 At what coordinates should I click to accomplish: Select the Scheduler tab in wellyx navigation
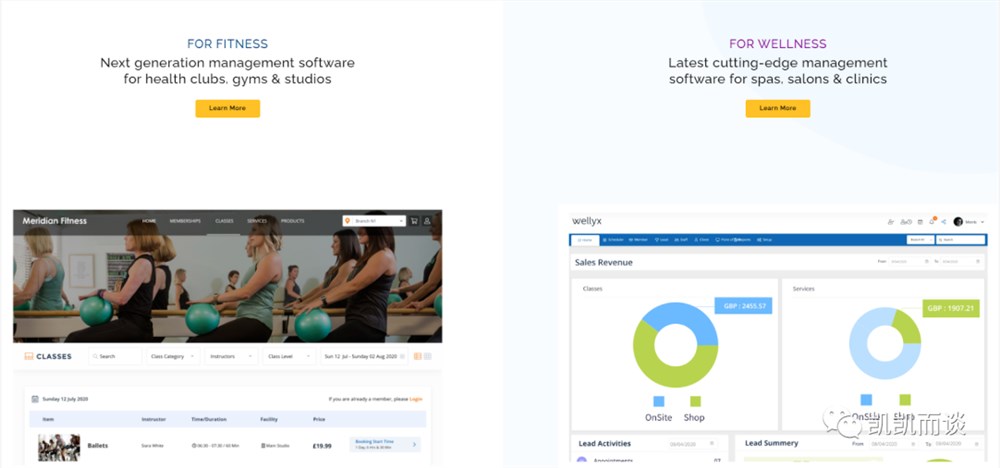(613, 240)
